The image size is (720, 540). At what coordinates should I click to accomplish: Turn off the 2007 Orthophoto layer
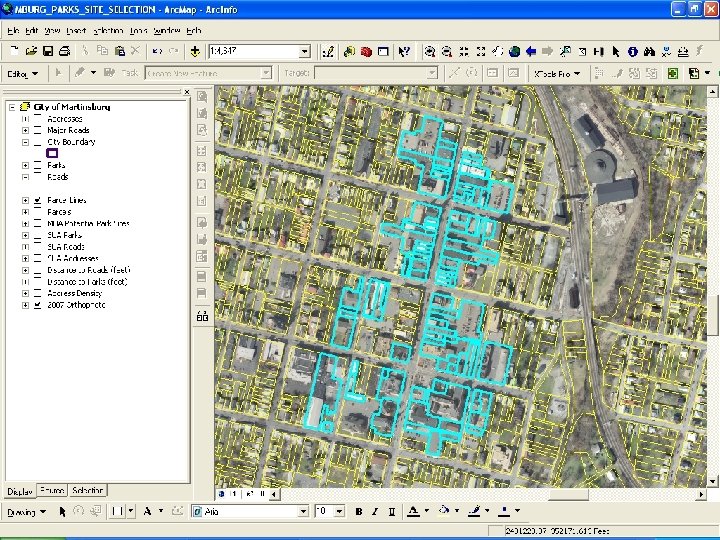pos(37,305)
